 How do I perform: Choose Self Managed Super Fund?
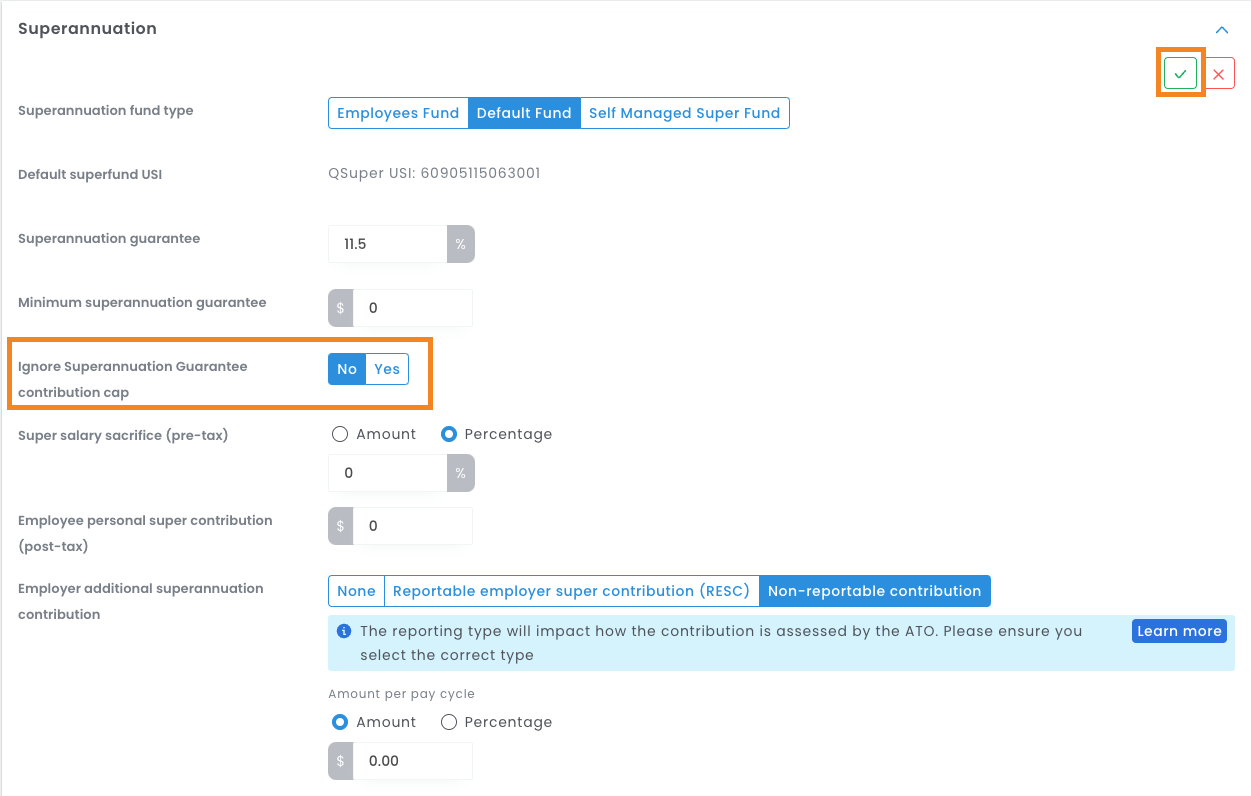[684, 113]
